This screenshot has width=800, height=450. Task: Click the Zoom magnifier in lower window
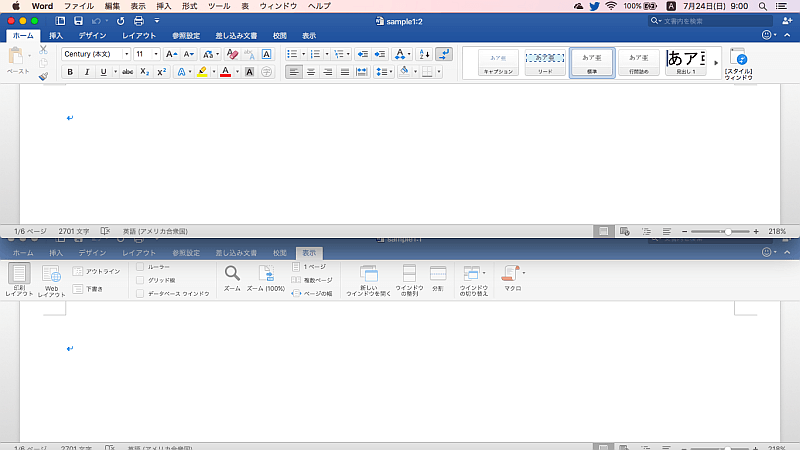232,279
